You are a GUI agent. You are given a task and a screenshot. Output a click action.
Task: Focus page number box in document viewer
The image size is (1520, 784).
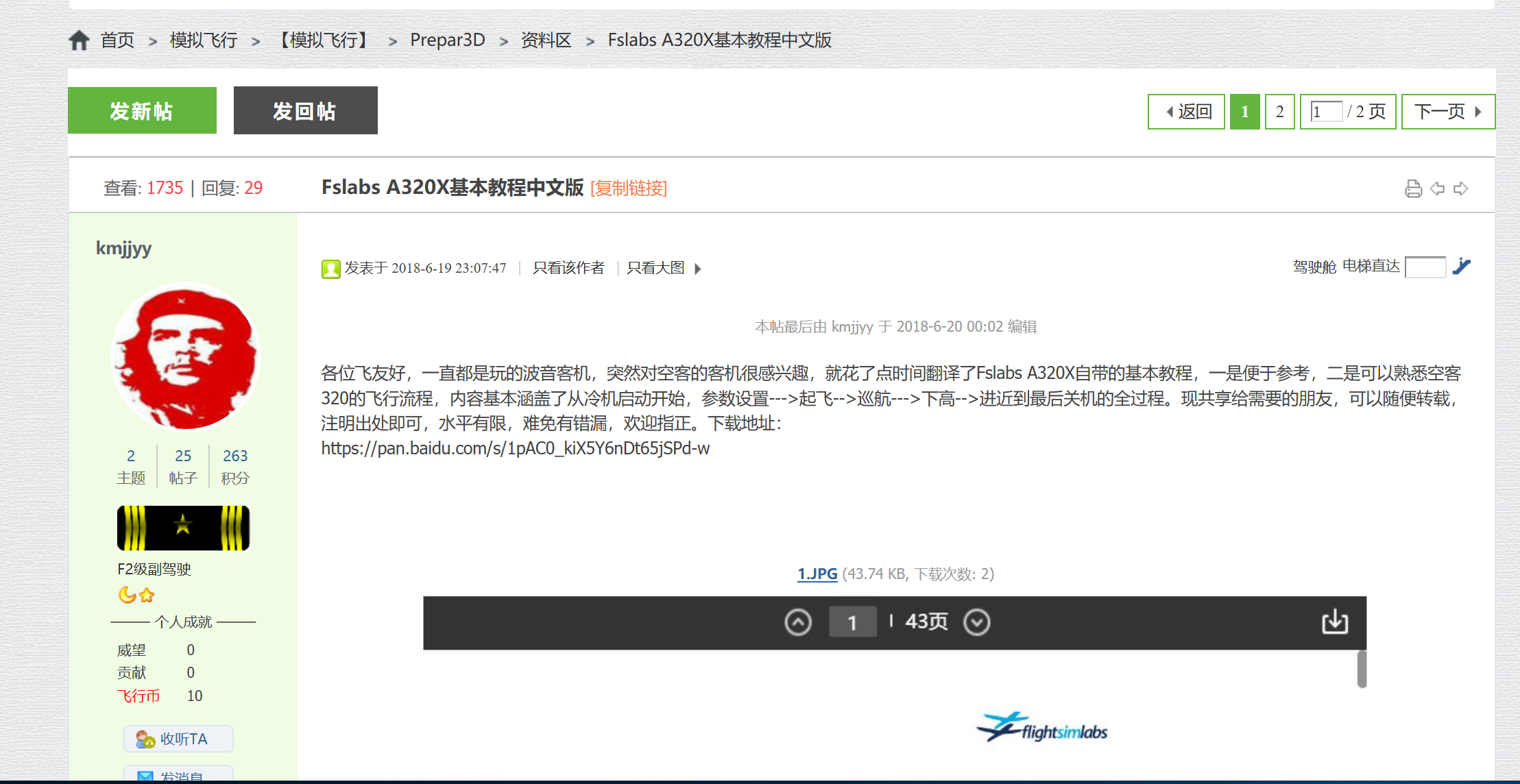[x=853, y=622]
